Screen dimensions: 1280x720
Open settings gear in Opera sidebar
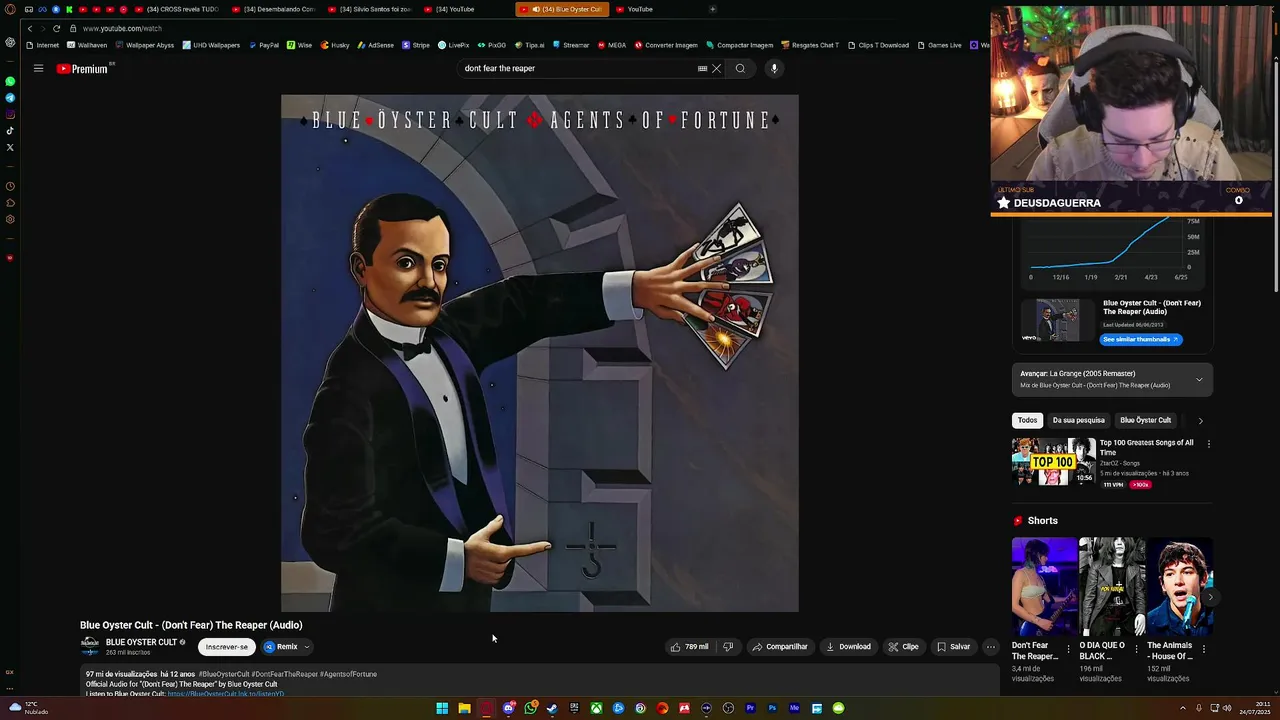click(x=10, y=219)
